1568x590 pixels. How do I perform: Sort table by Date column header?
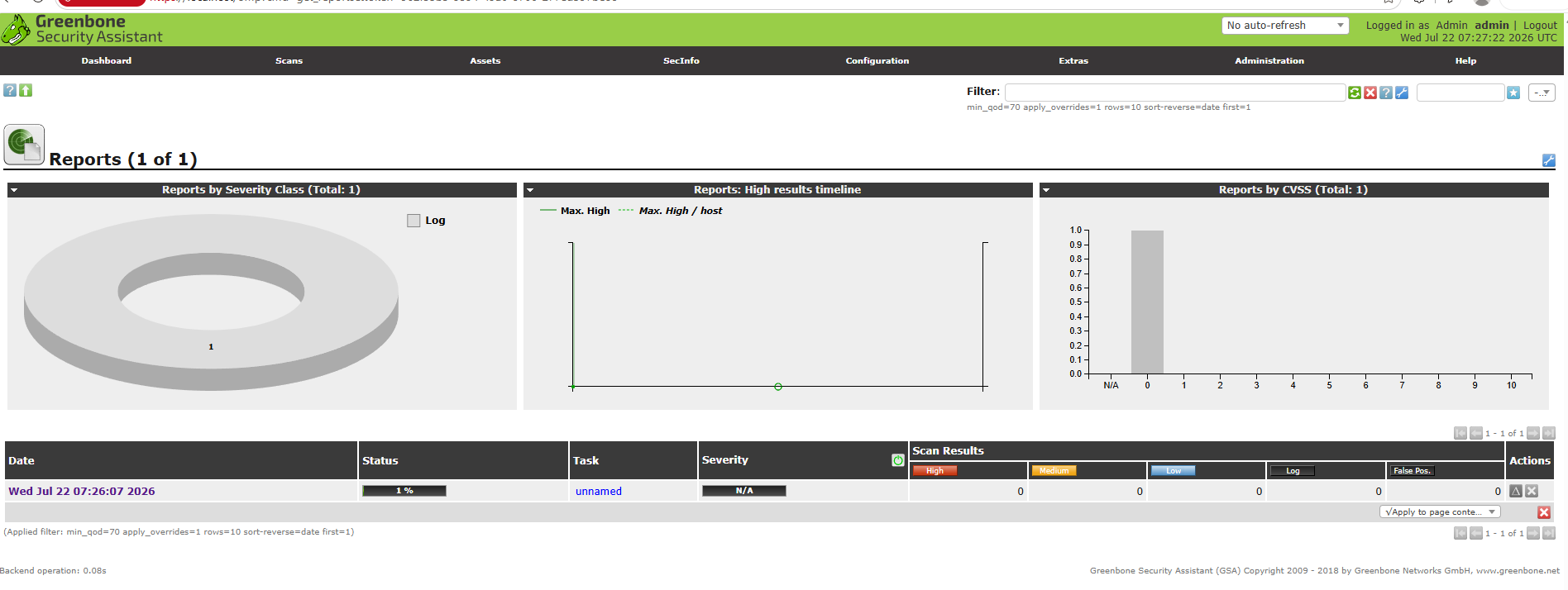point(22,461)
